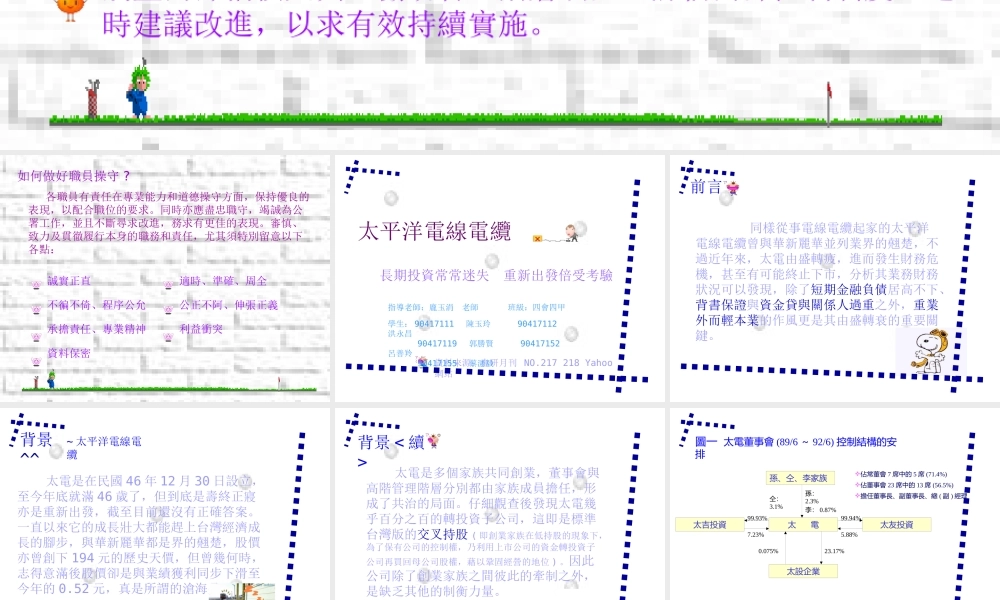Screen dimensions: 1000x600
Task: Click the 不偏不倚、程序公允 bullet
Action: tap(96, 305)
